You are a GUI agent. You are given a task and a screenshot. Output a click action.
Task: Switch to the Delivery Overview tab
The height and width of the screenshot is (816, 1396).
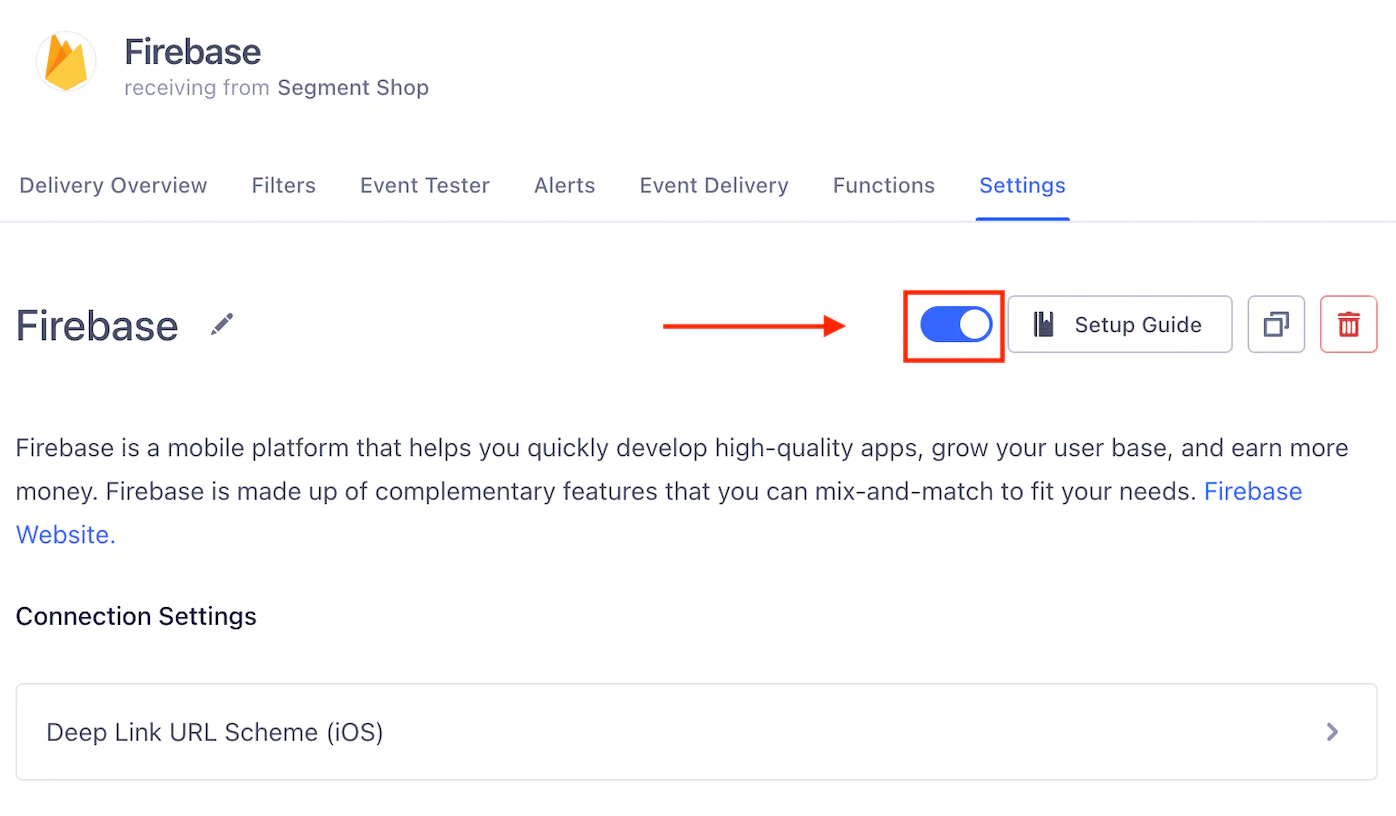113,185
